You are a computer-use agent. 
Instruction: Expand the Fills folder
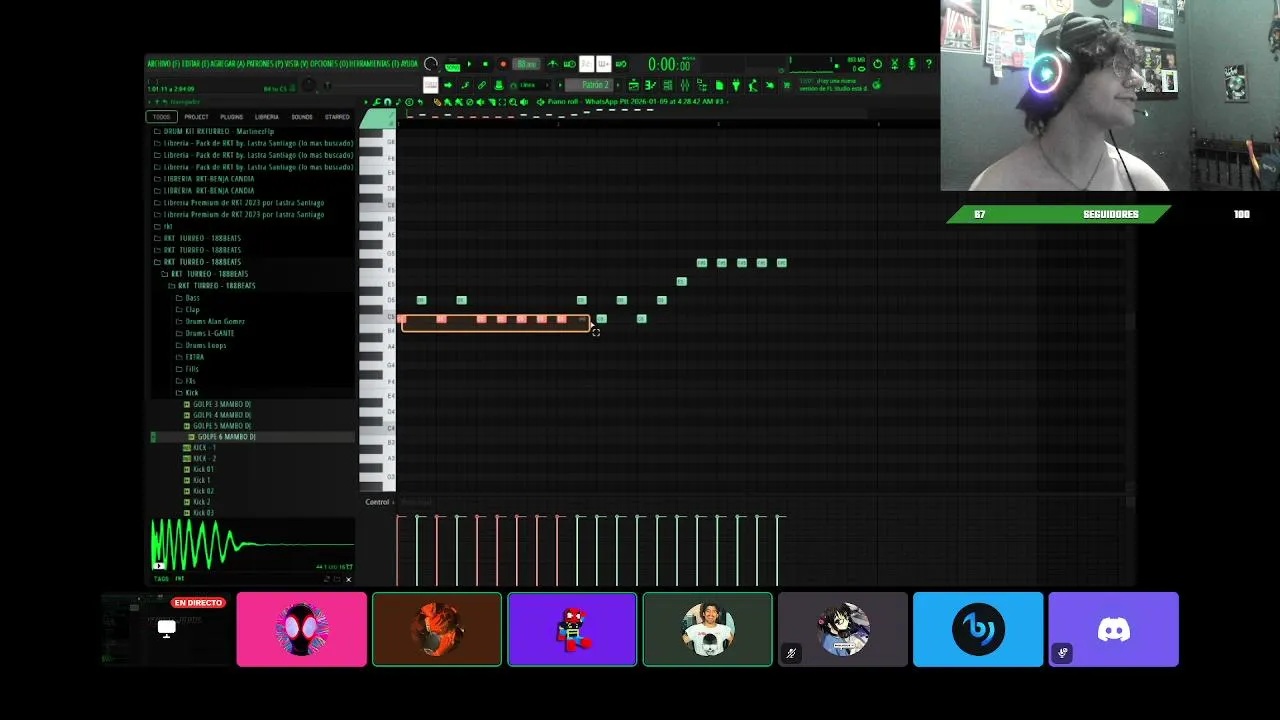pos(188,369)
